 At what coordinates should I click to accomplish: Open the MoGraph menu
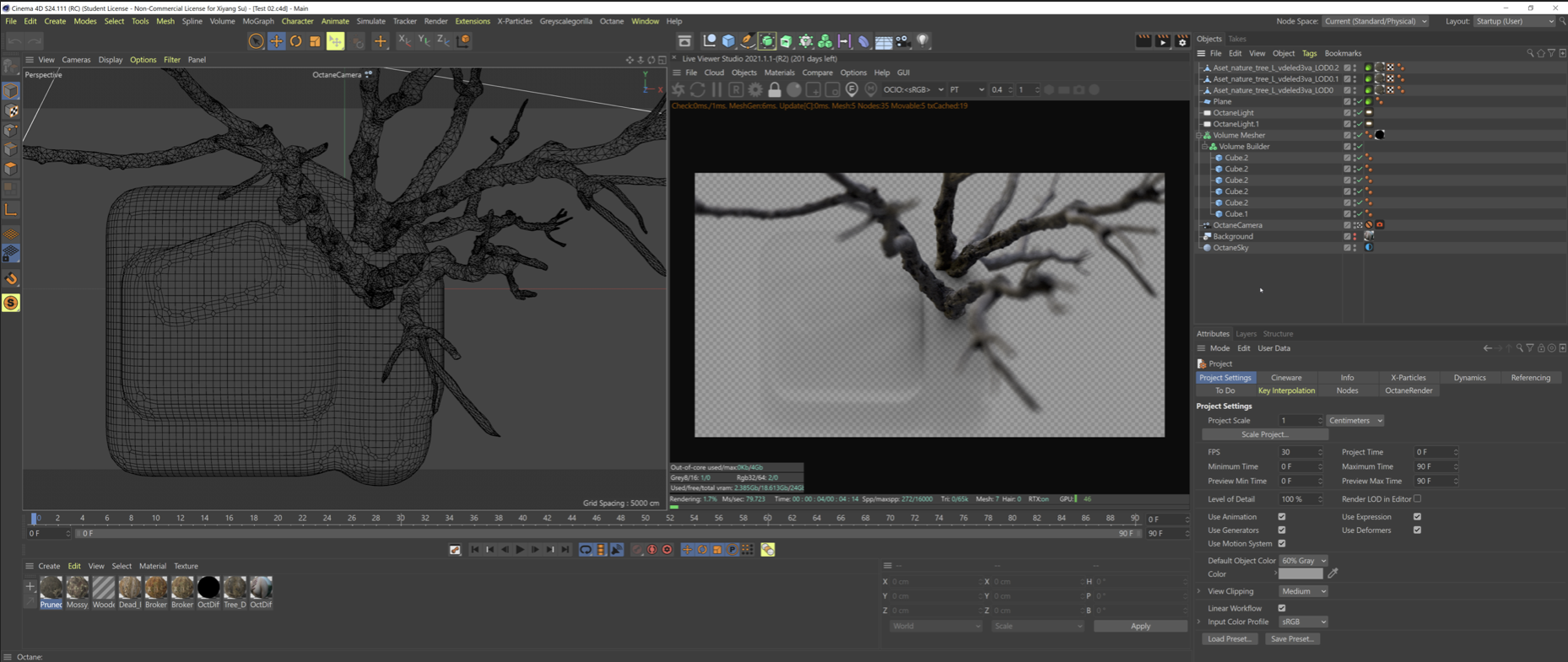(x=257, y=21)
